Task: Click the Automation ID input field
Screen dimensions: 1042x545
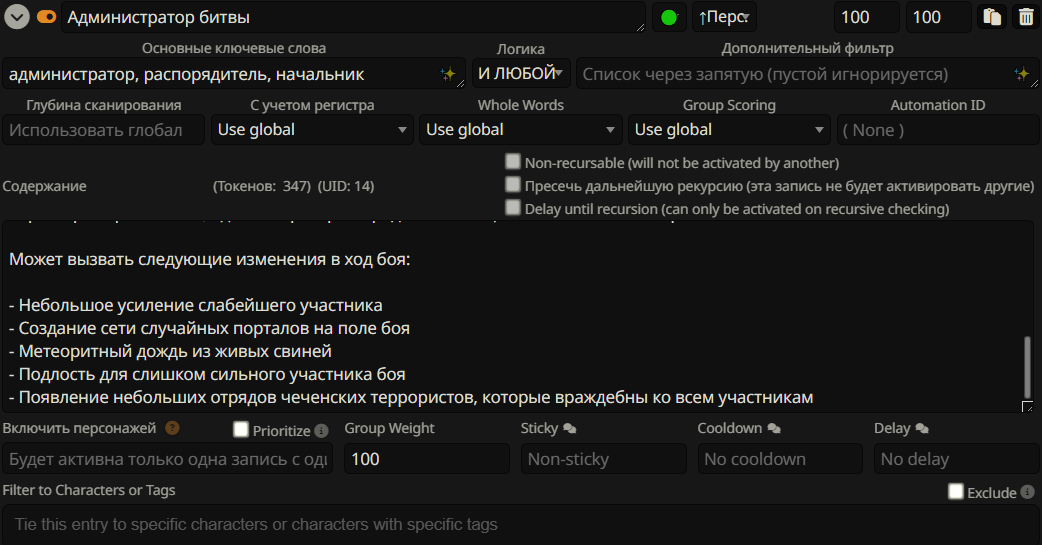Action: [x=936, y=129]
